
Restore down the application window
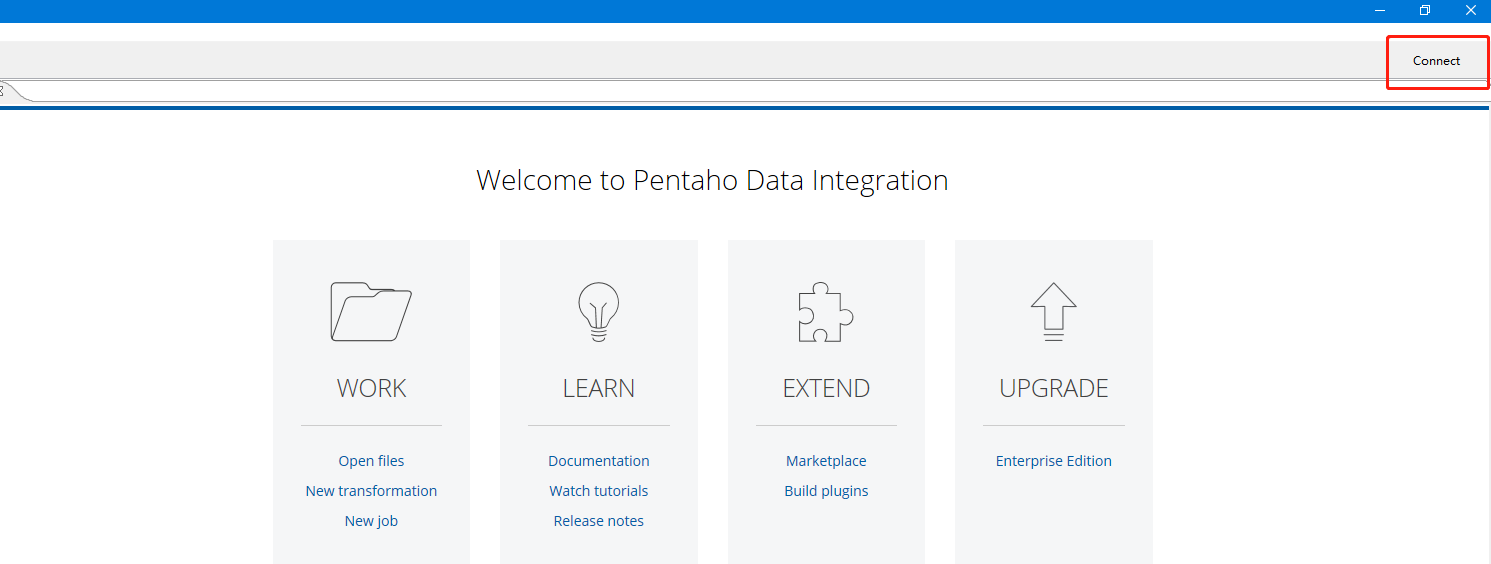(1424, 10)
